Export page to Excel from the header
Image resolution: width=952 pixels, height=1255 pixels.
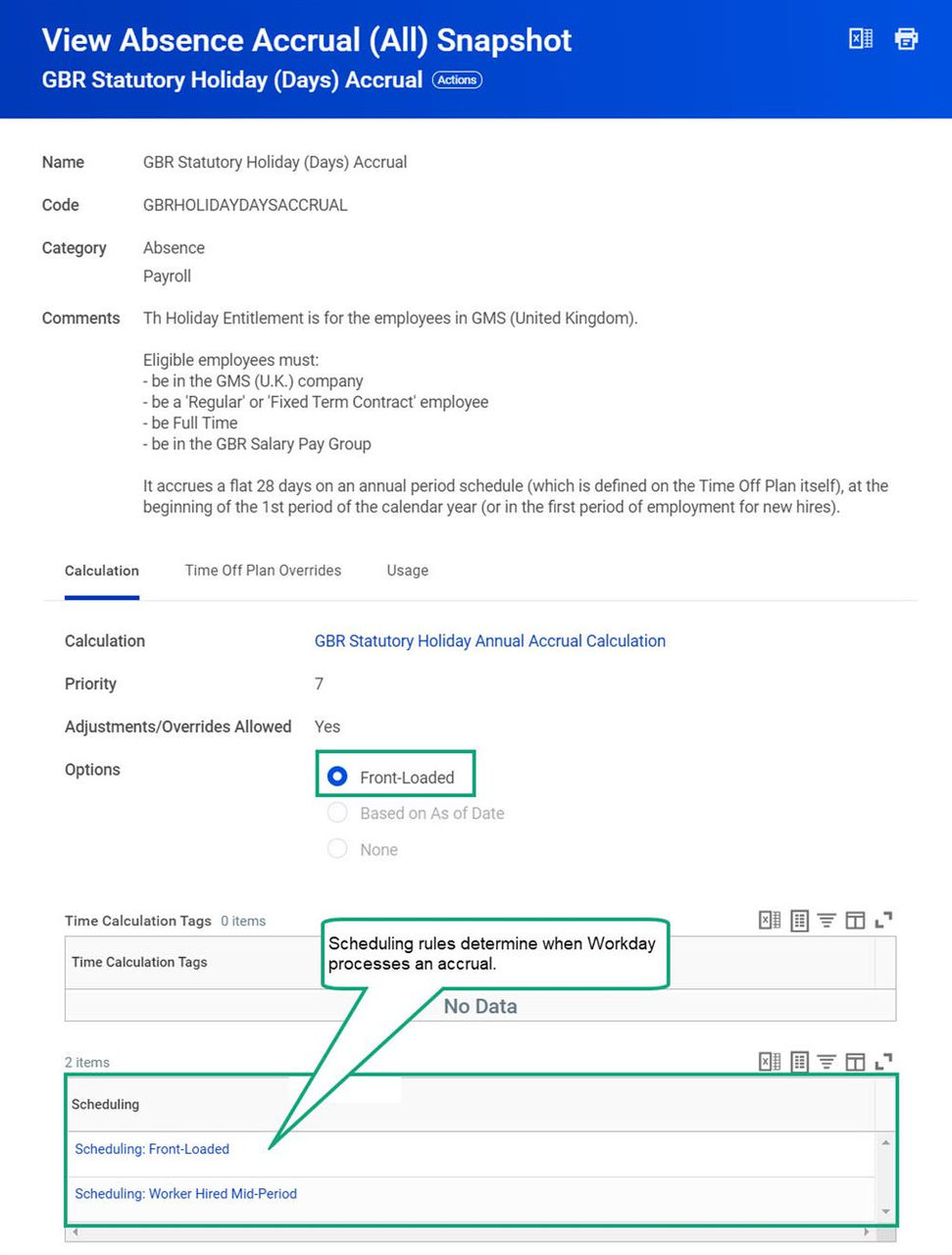coord(861,38)
